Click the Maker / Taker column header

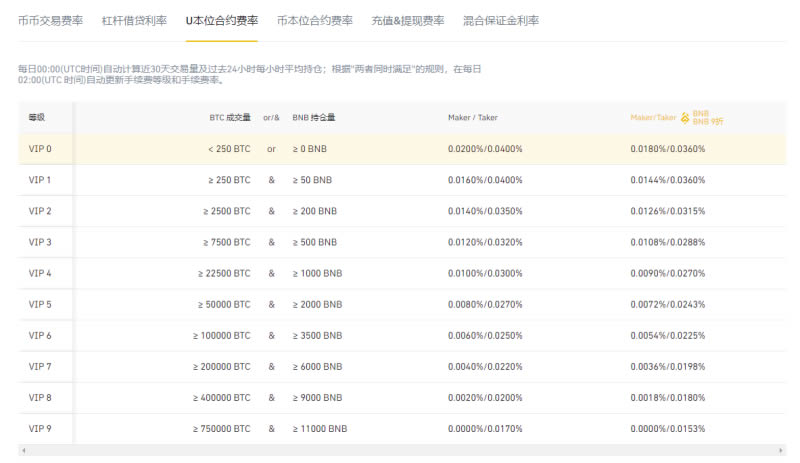pos(472,117)
